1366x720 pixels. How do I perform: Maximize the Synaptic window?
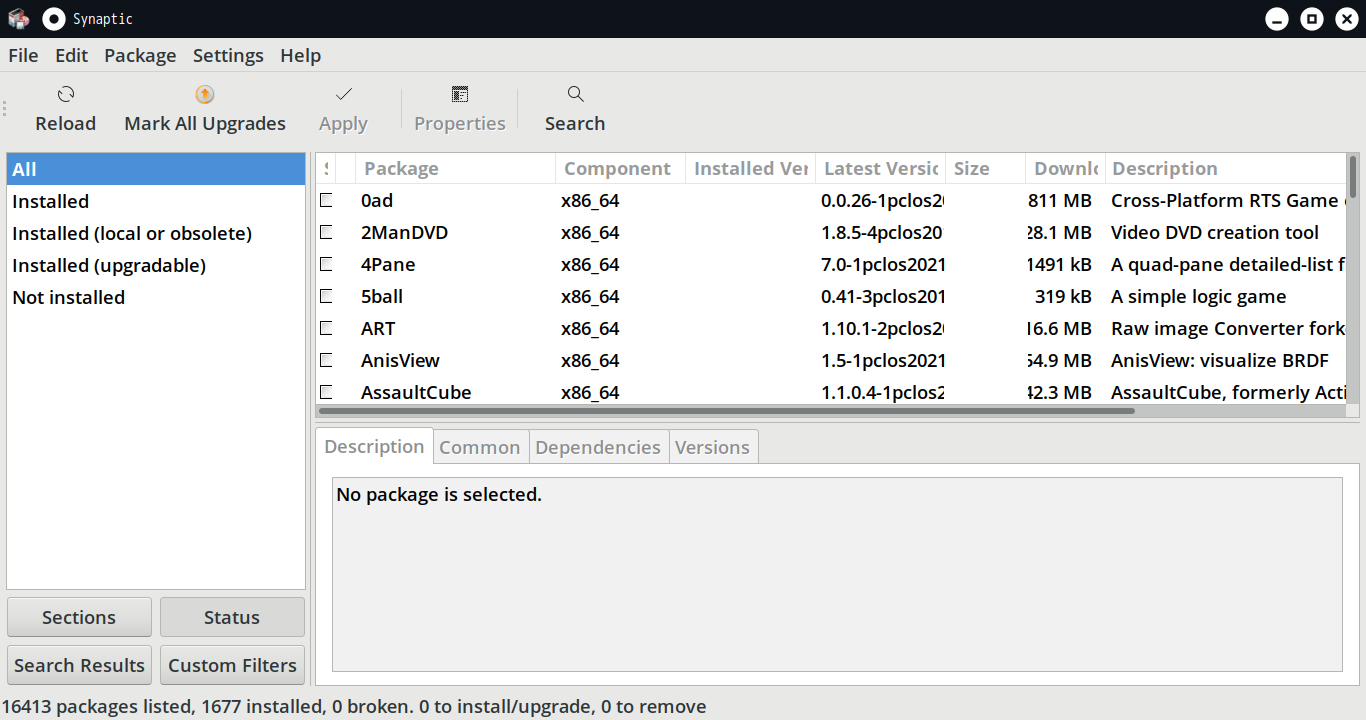(x=1311, y=19)
